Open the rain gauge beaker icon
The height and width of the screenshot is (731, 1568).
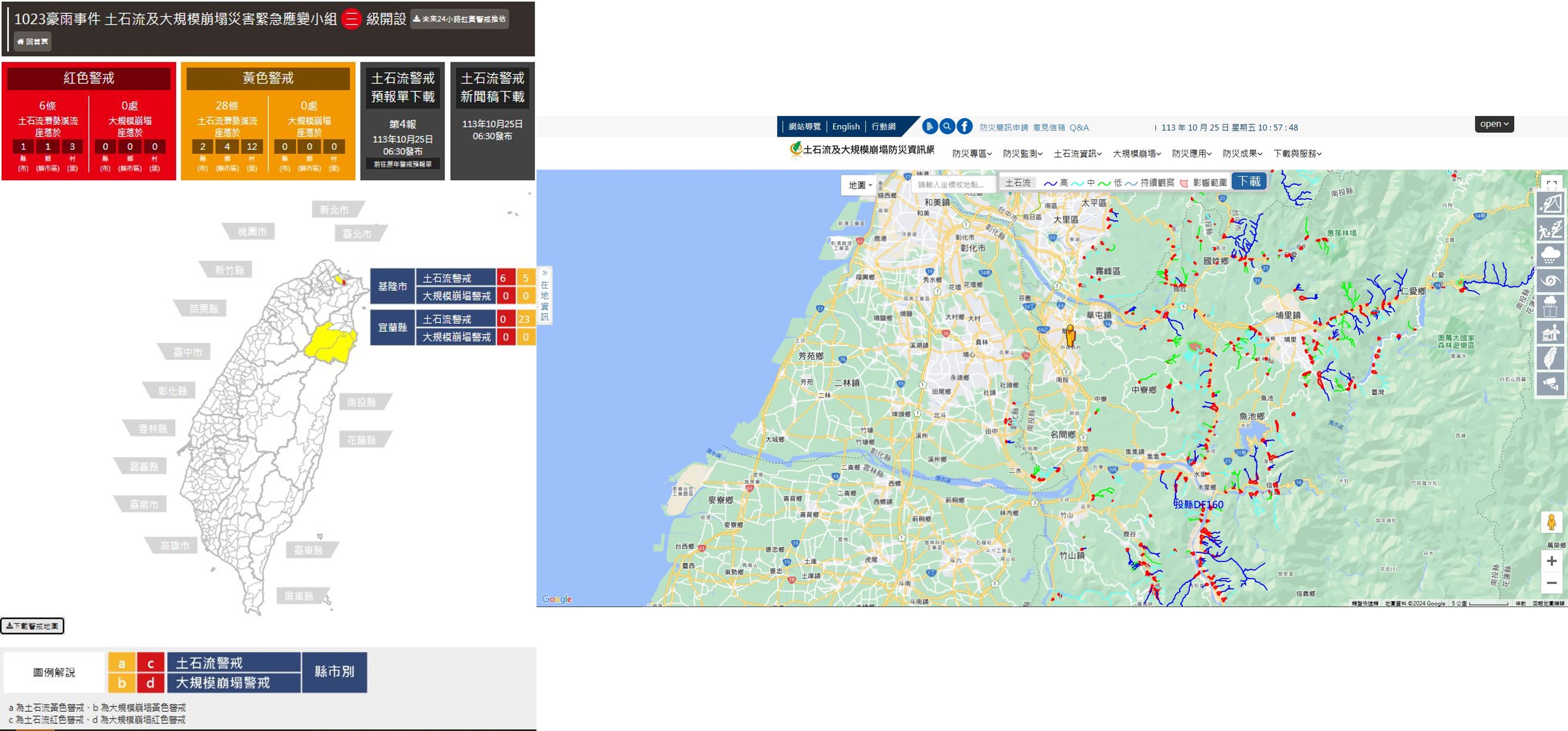click(x=1550, y=306)
